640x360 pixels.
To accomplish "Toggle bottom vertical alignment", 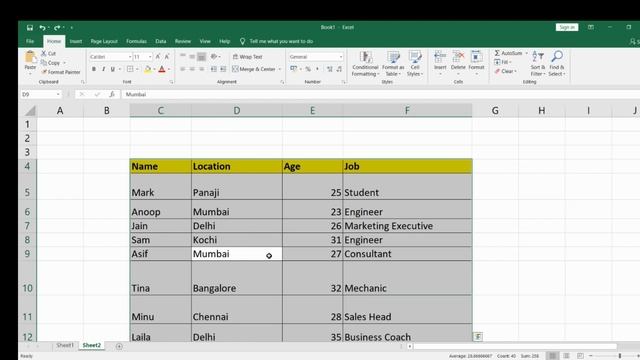I will [201, 57].
